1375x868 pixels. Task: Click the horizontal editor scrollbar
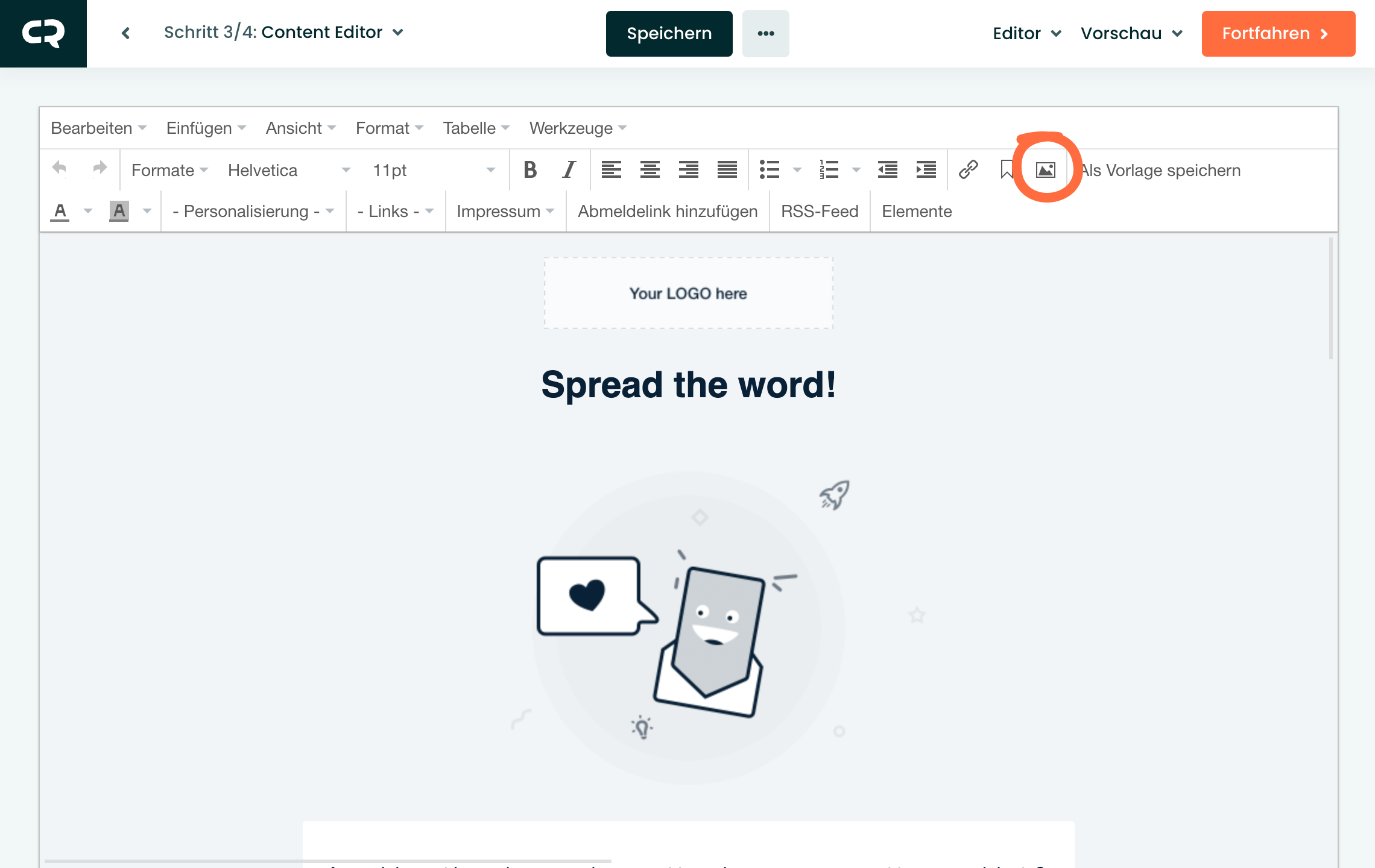(327, 861)
